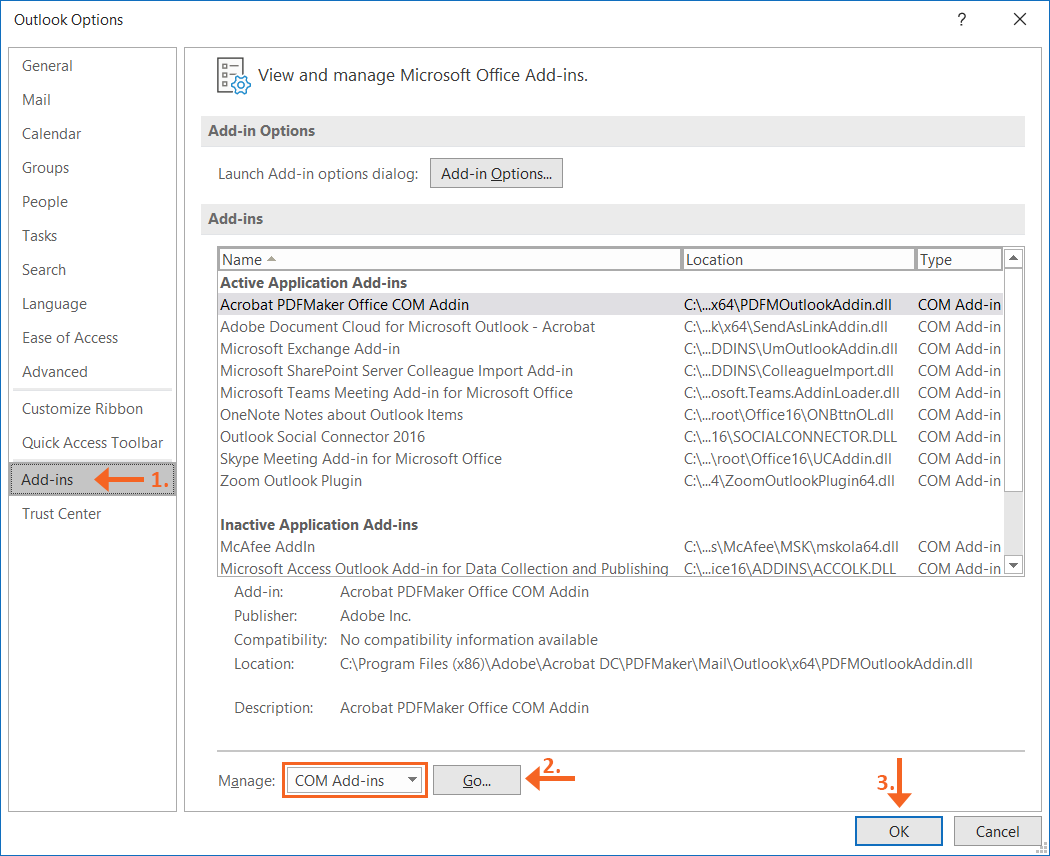Confirm with the OK button
Screen dimensions: 1050x856
coord(898,831)
